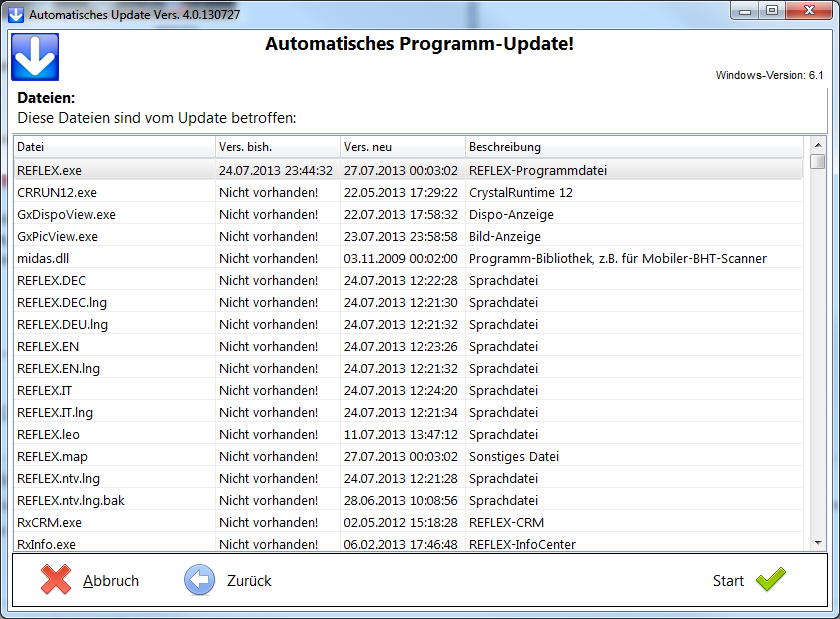This screenshot has width=840, height=619.
Task: Select the REFLEX.map file
Action: click(408, 456)
